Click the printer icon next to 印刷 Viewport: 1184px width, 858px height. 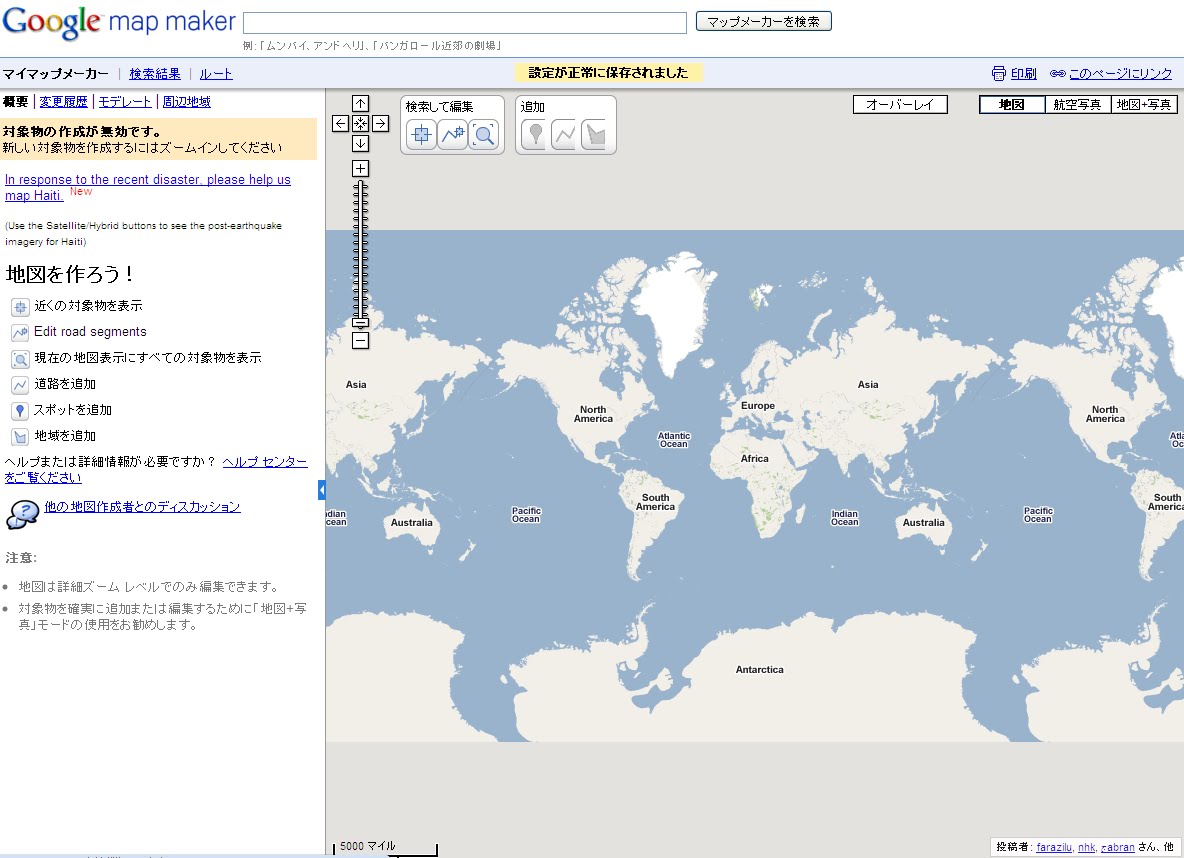point(998,73)
